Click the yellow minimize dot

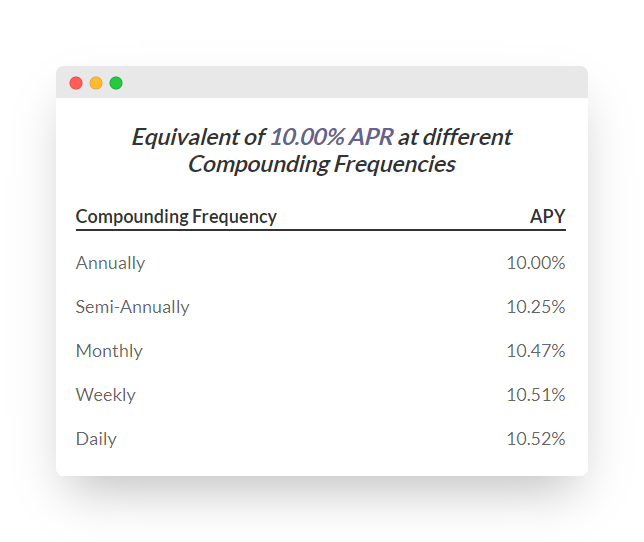point(96,83)
